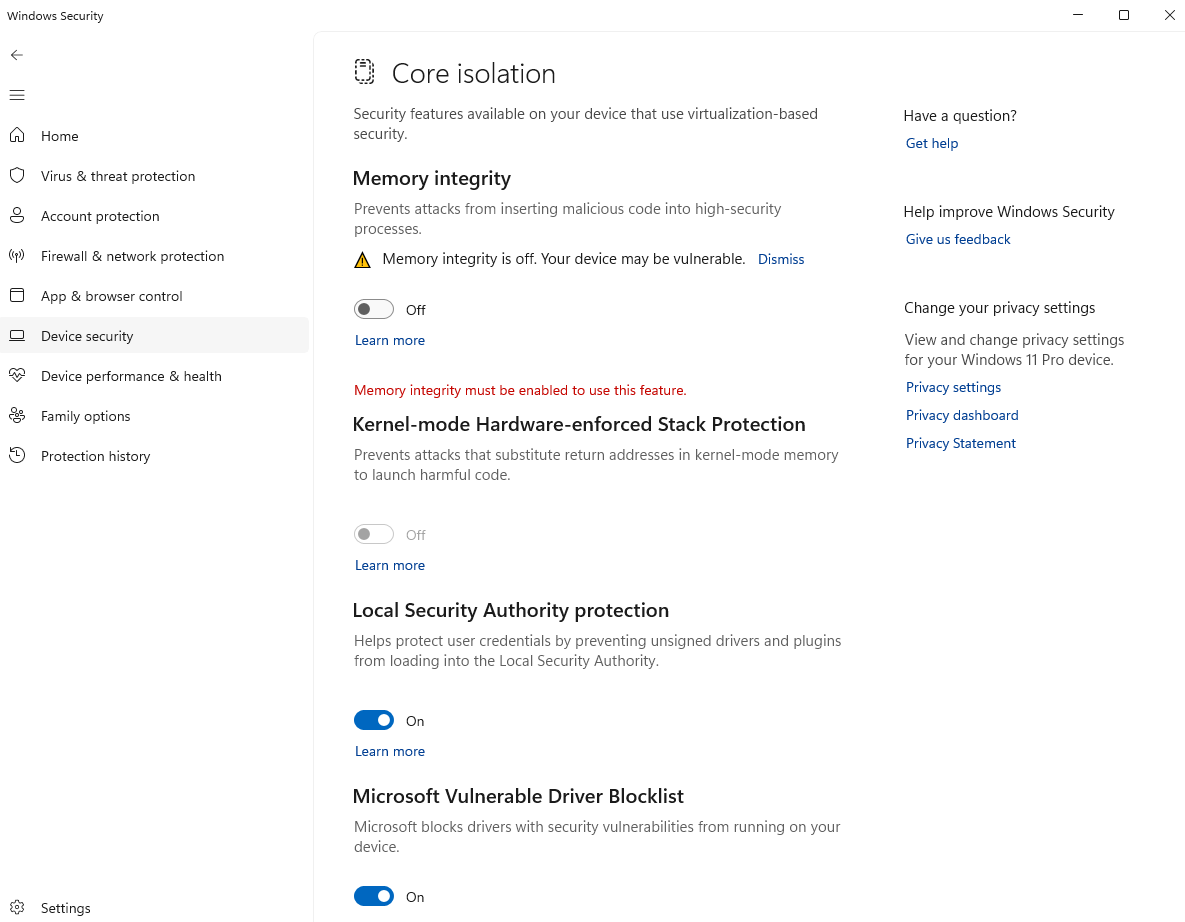Screen dimensions: 1185x922
Task: Select the Virus & threat protection shield icon
Action: [x=17, y=176]
